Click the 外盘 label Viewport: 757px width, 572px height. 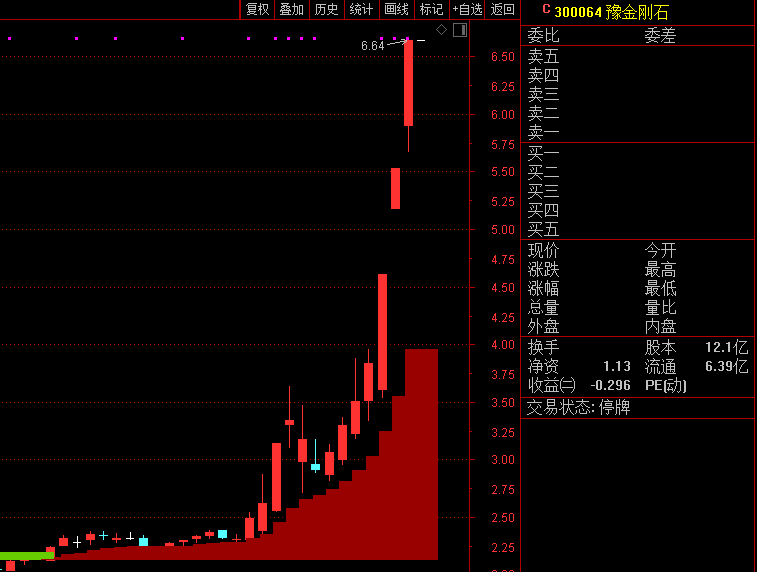tap(543, 326)
